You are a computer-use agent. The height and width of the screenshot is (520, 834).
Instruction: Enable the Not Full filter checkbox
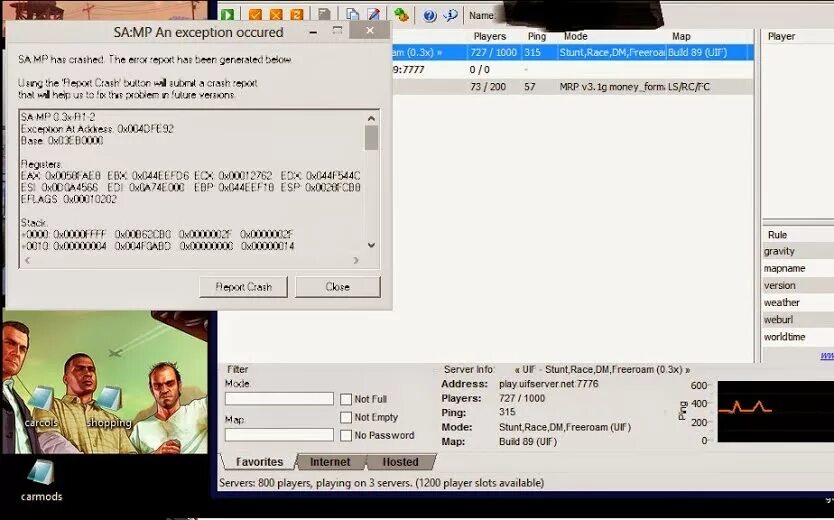click(x=346, y=399)
